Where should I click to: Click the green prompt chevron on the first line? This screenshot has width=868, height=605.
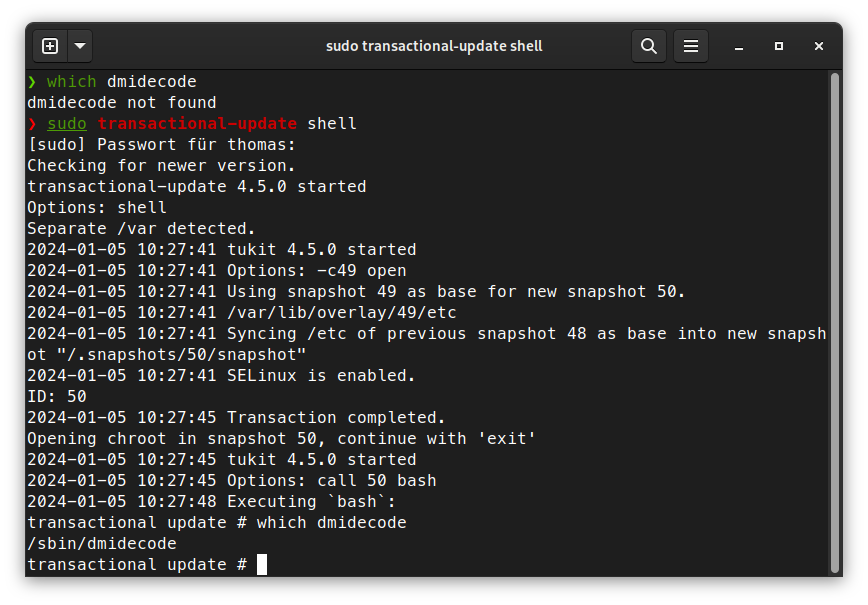point(32,82)
